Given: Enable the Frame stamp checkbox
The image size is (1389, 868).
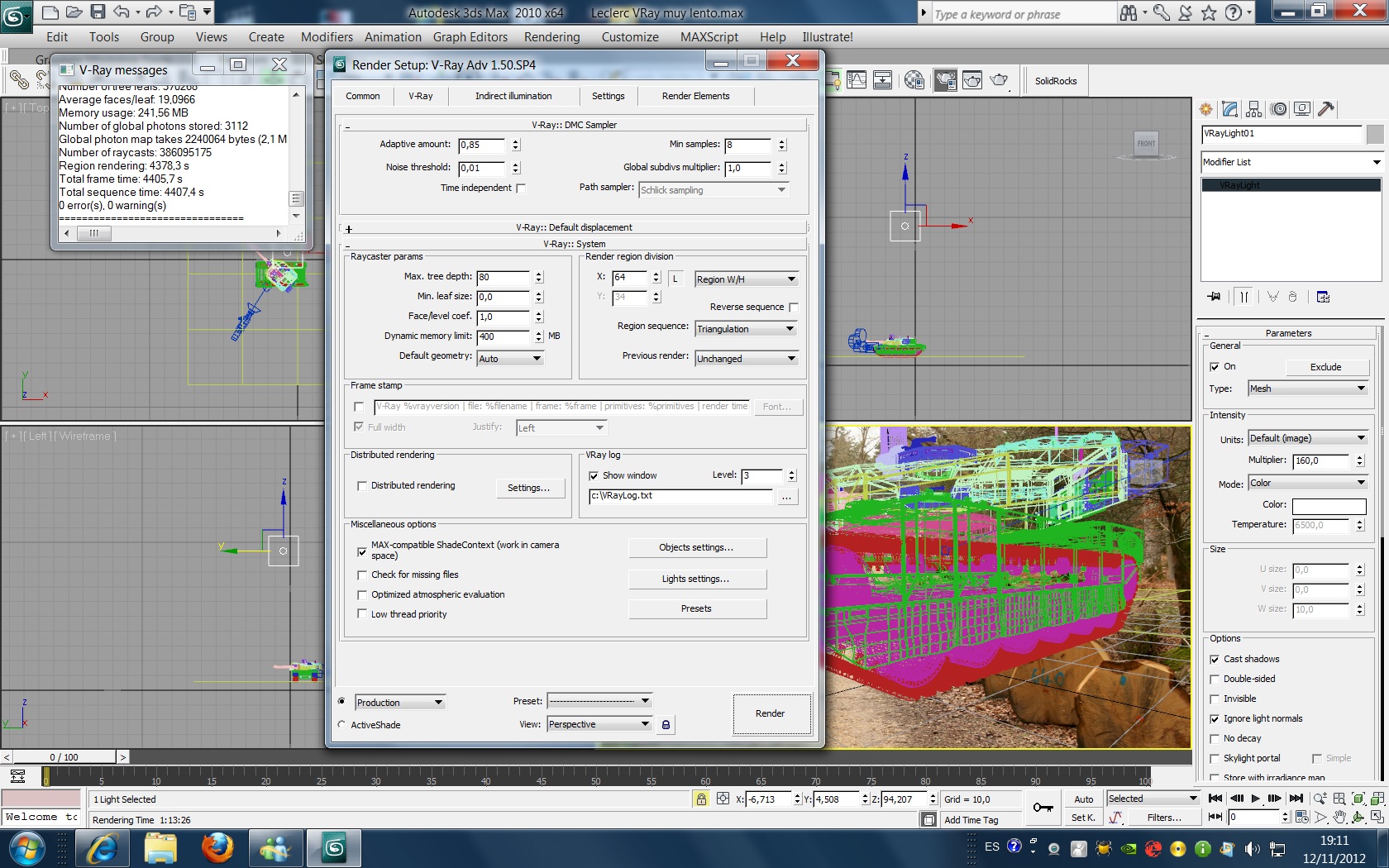Looking at the screenshot, I should 359,407.
